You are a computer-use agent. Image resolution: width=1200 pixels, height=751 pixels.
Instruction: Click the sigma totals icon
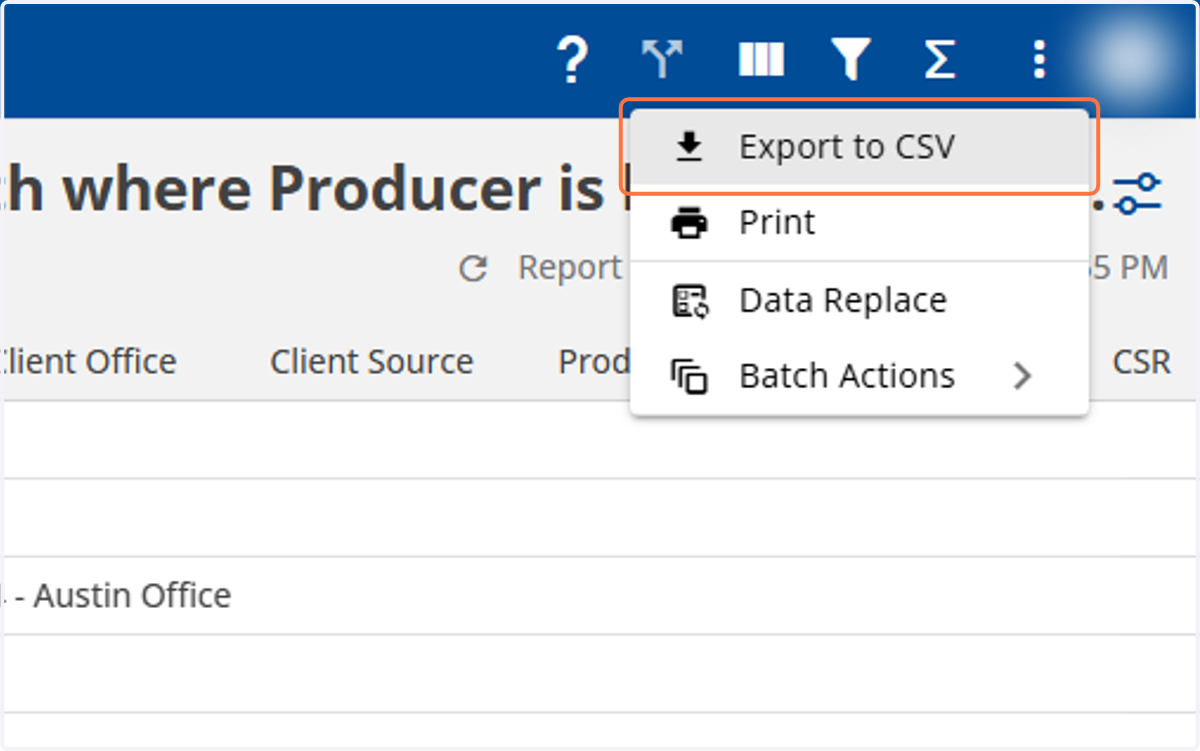[x=939, y=60]
